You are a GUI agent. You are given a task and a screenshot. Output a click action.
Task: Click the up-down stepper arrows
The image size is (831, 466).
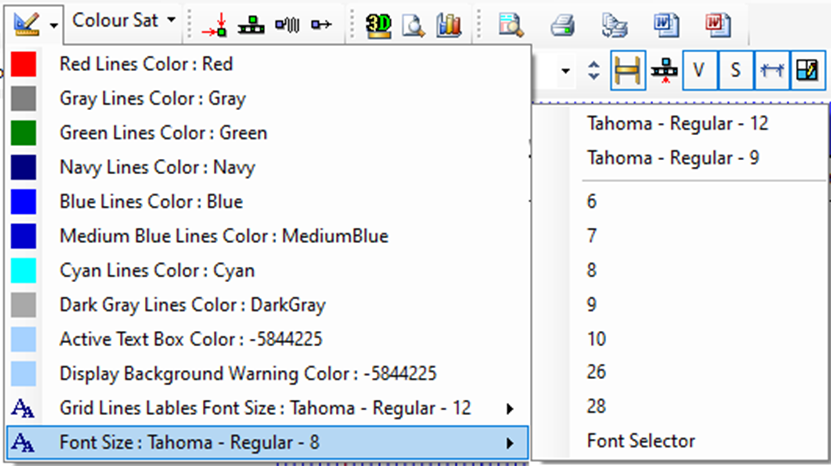pos(594,71)
